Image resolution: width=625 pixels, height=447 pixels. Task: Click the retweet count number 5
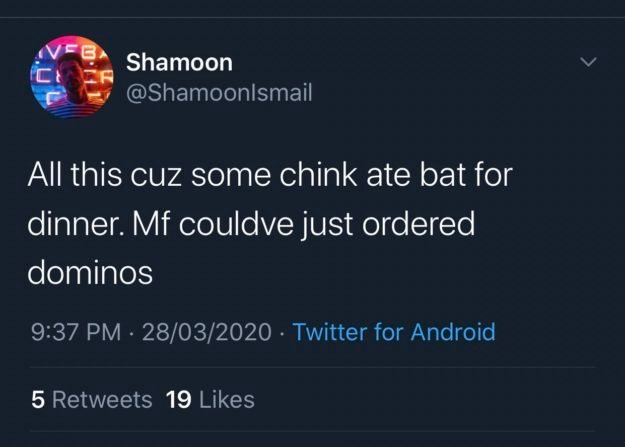click(x=37, y=400)
